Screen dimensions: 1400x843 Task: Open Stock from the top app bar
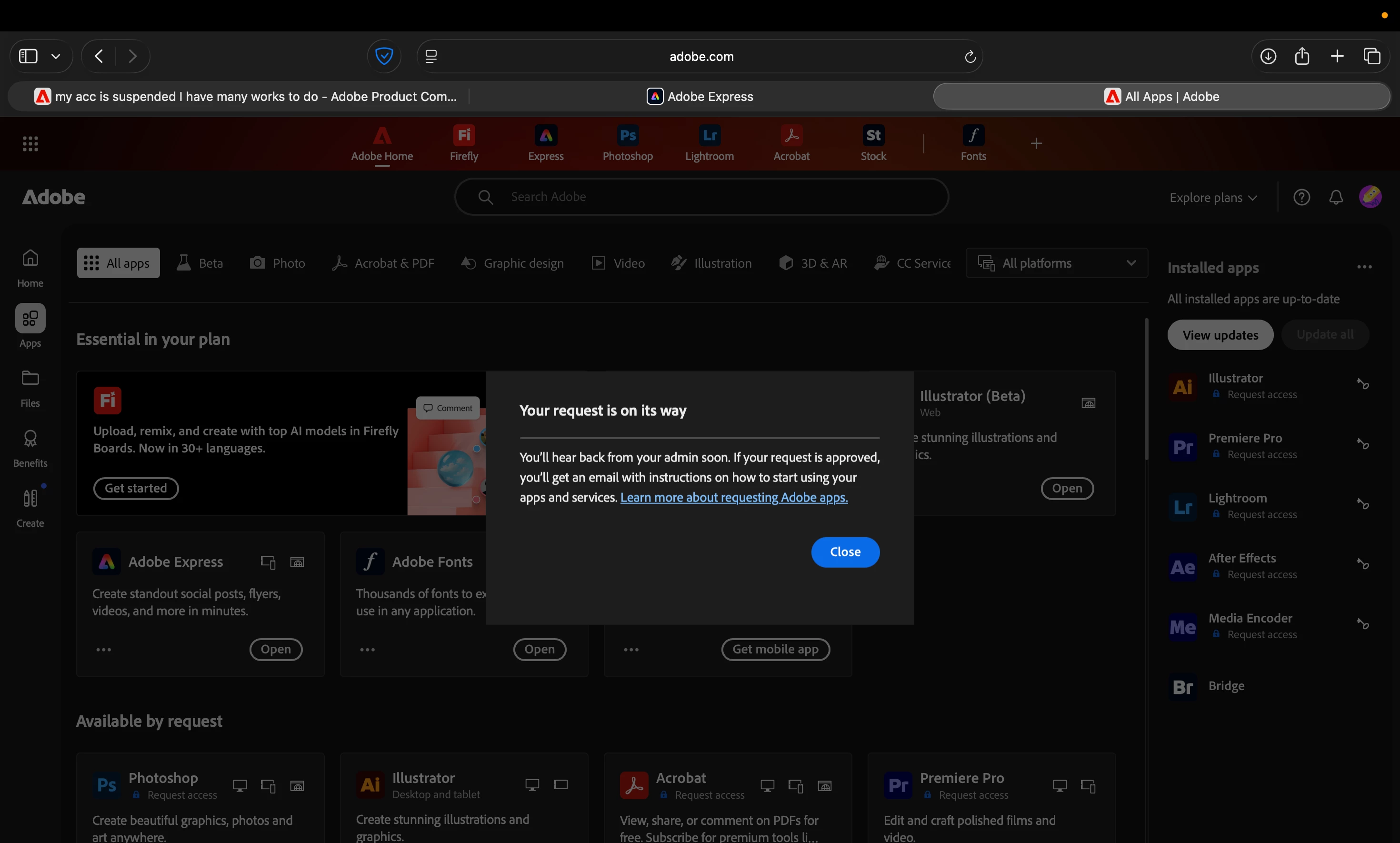coord(872,142)
